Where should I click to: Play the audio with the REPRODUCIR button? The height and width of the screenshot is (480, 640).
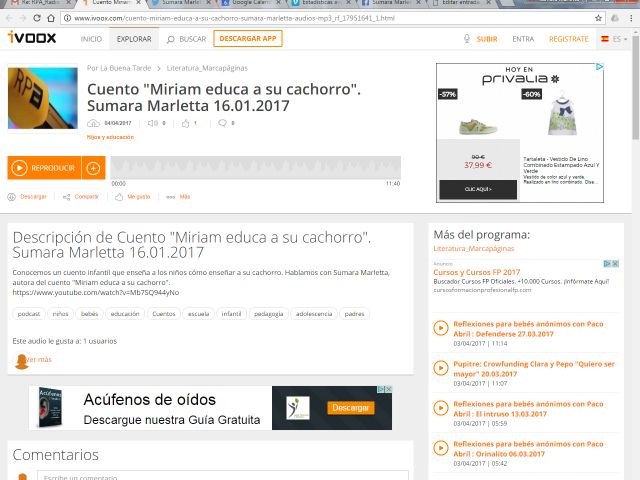44,168
